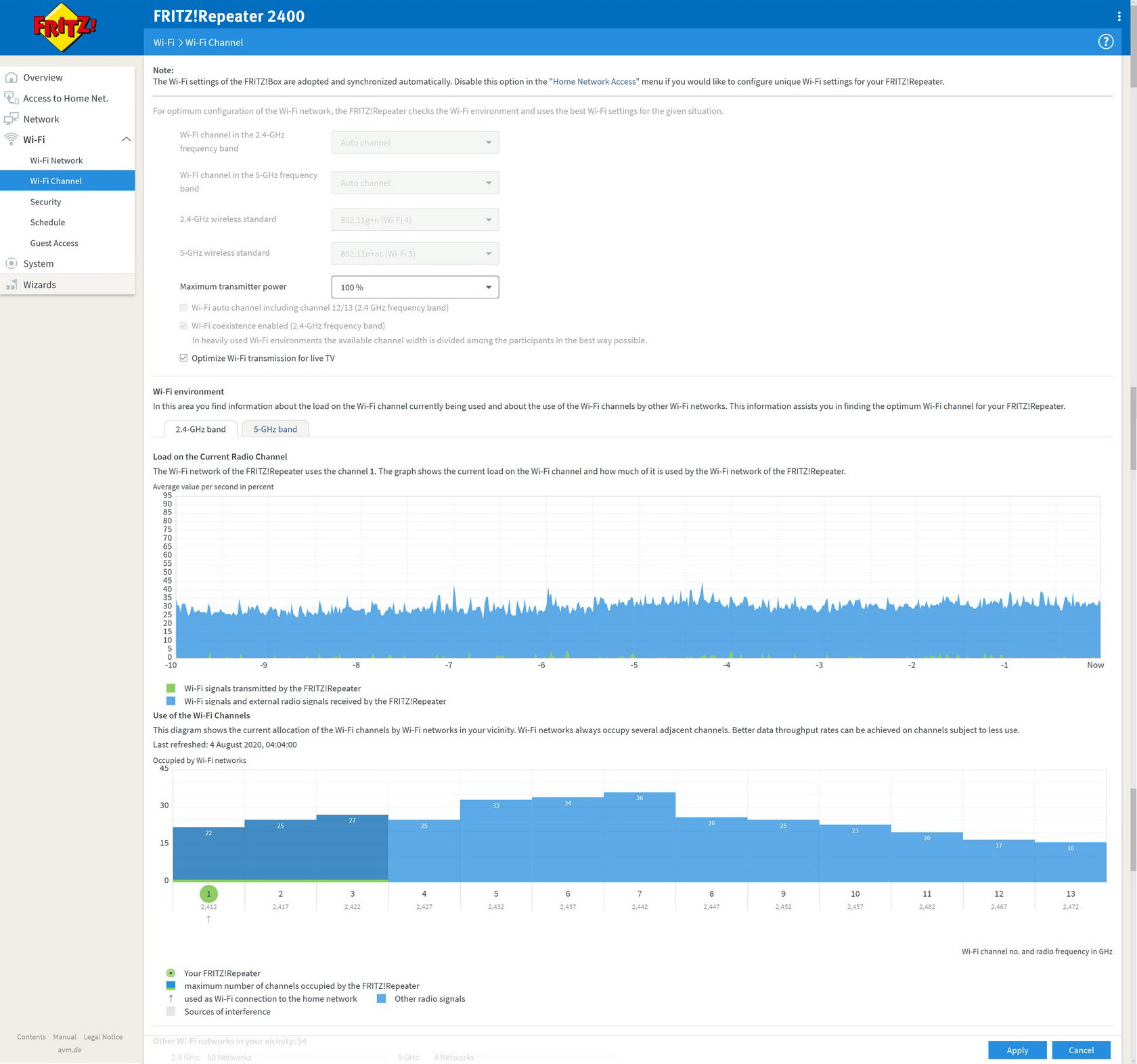
Task: Click the Network monitor icon
Action: [x=11, y=119]
